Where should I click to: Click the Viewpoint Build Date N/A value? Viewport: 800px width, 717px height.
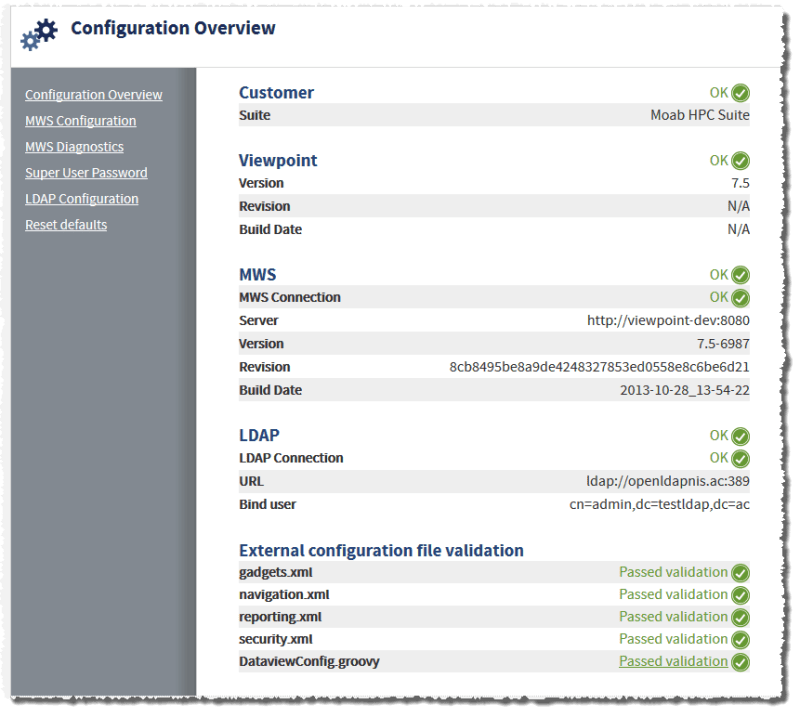738,230
